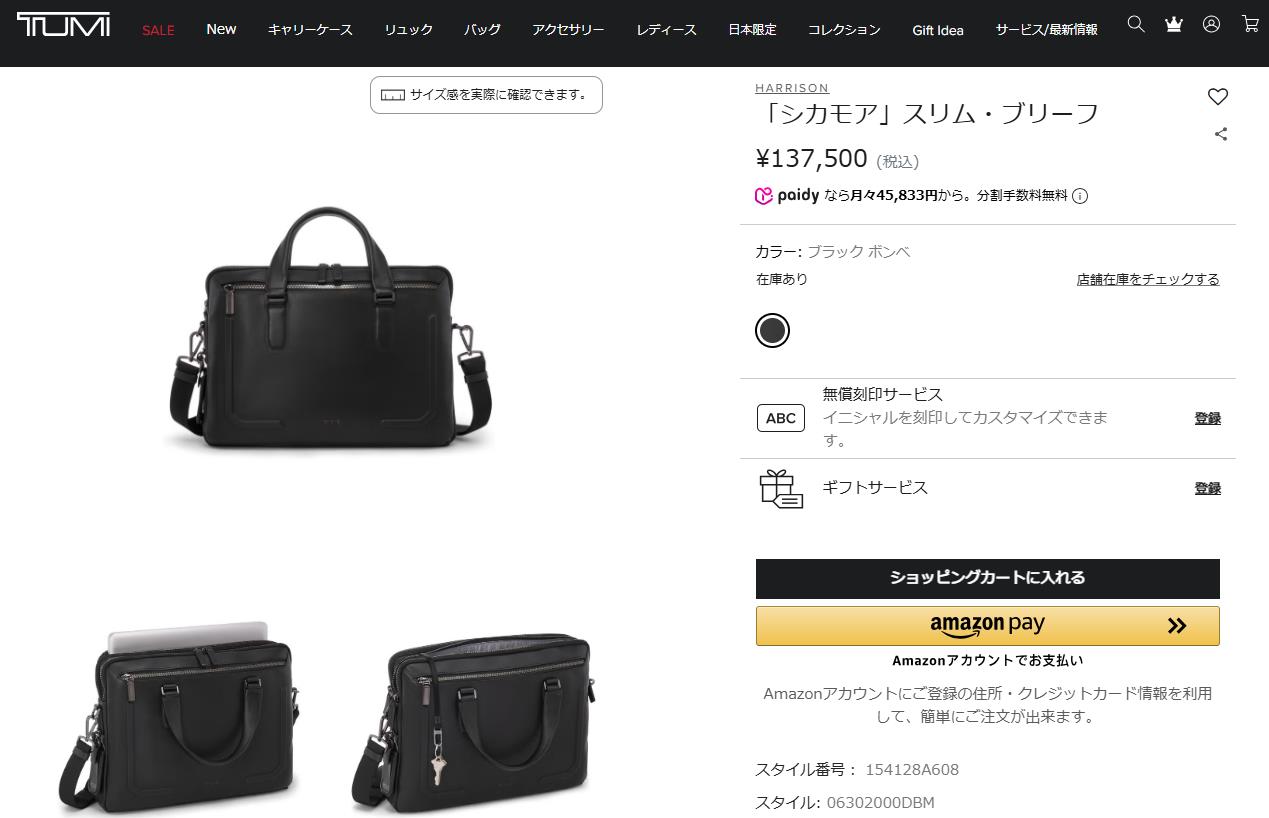This screenshot has height=818, width=1269.
Task: Open the shopping cart icon
Action: tap(1250, 24)
